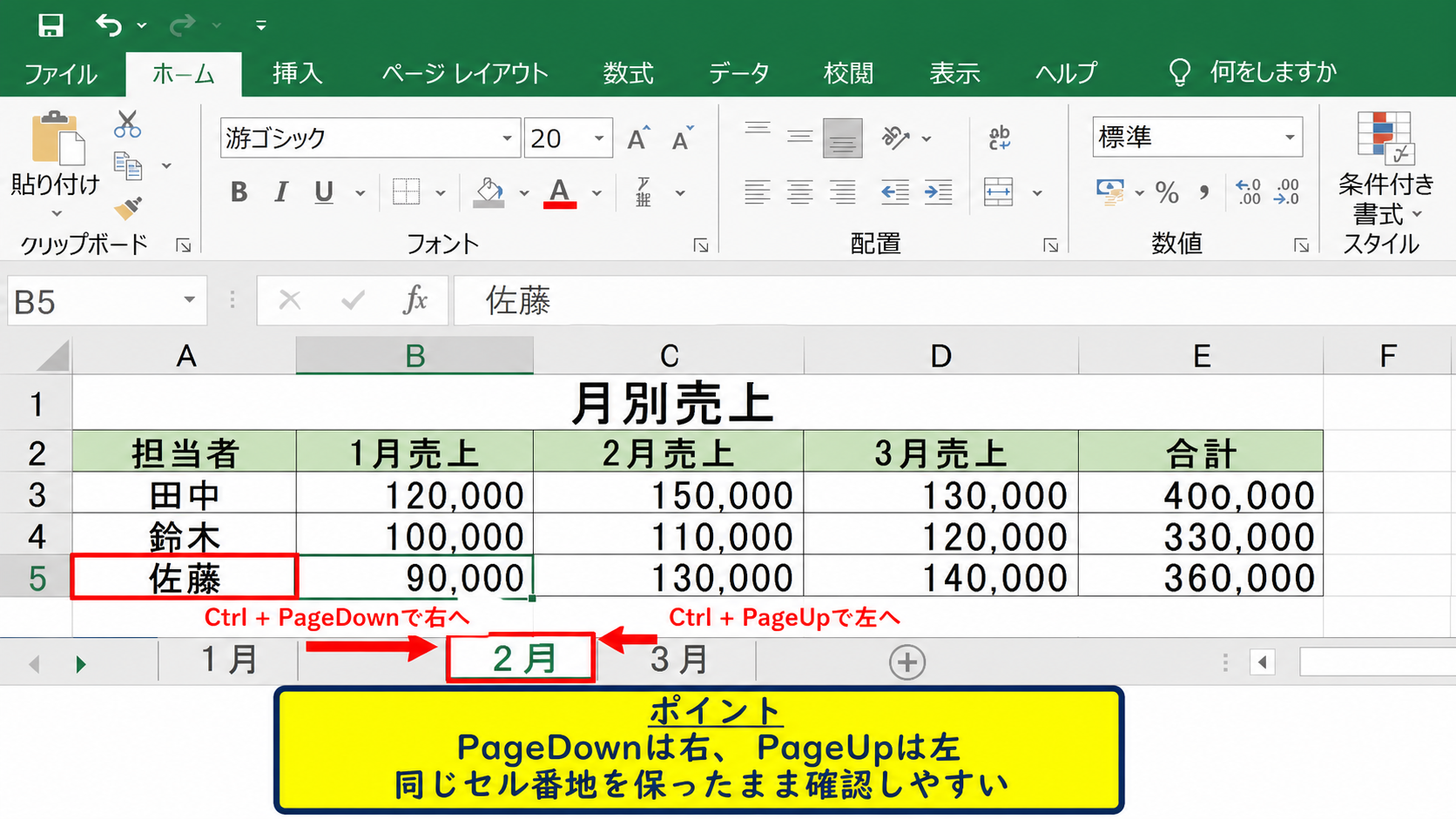Toggle Align Right
Screen dimensions: 1456x819
(842, 192)
